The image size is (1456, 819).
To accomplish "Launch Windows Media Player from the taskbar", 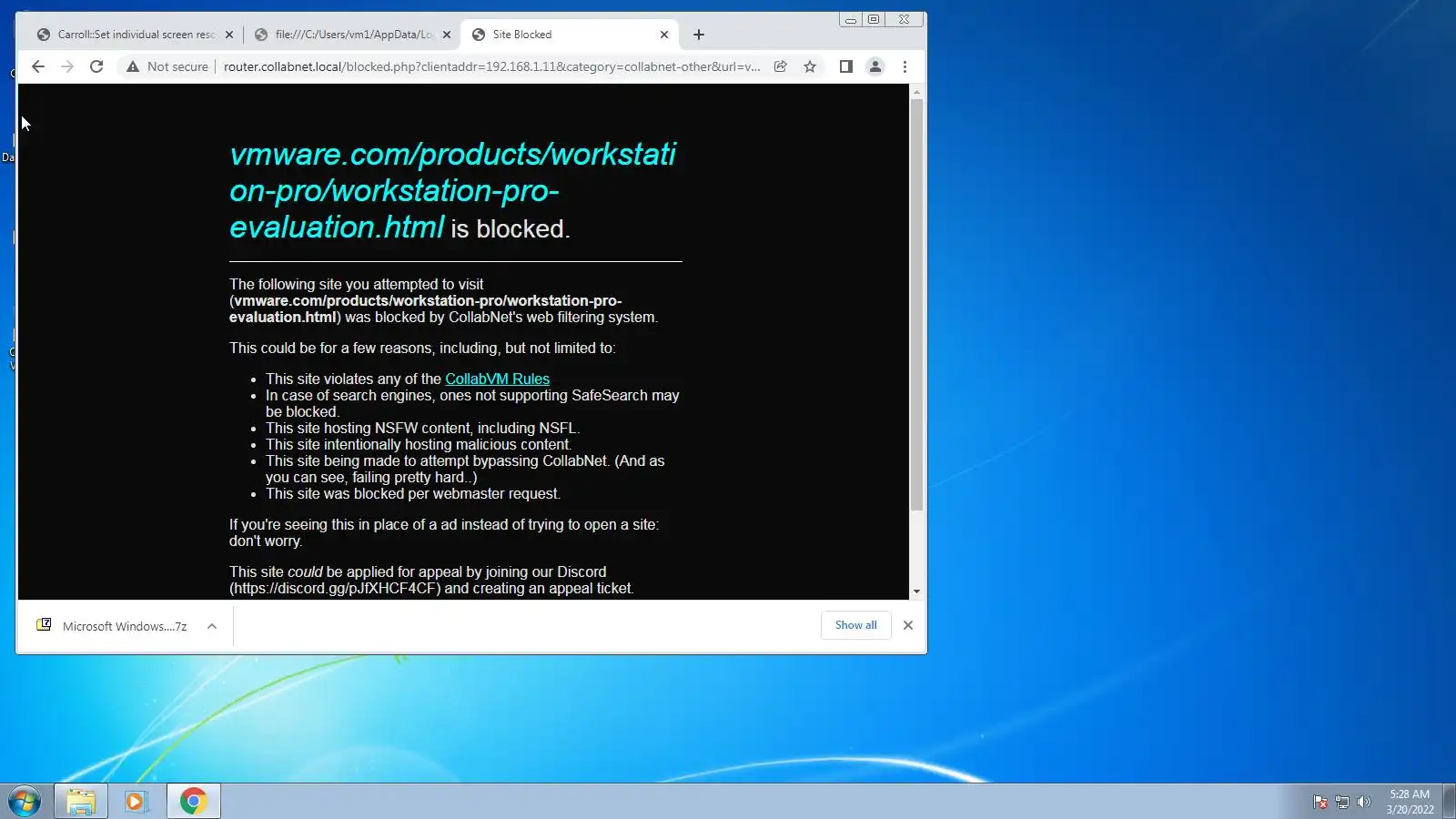I will click(137, 802).
